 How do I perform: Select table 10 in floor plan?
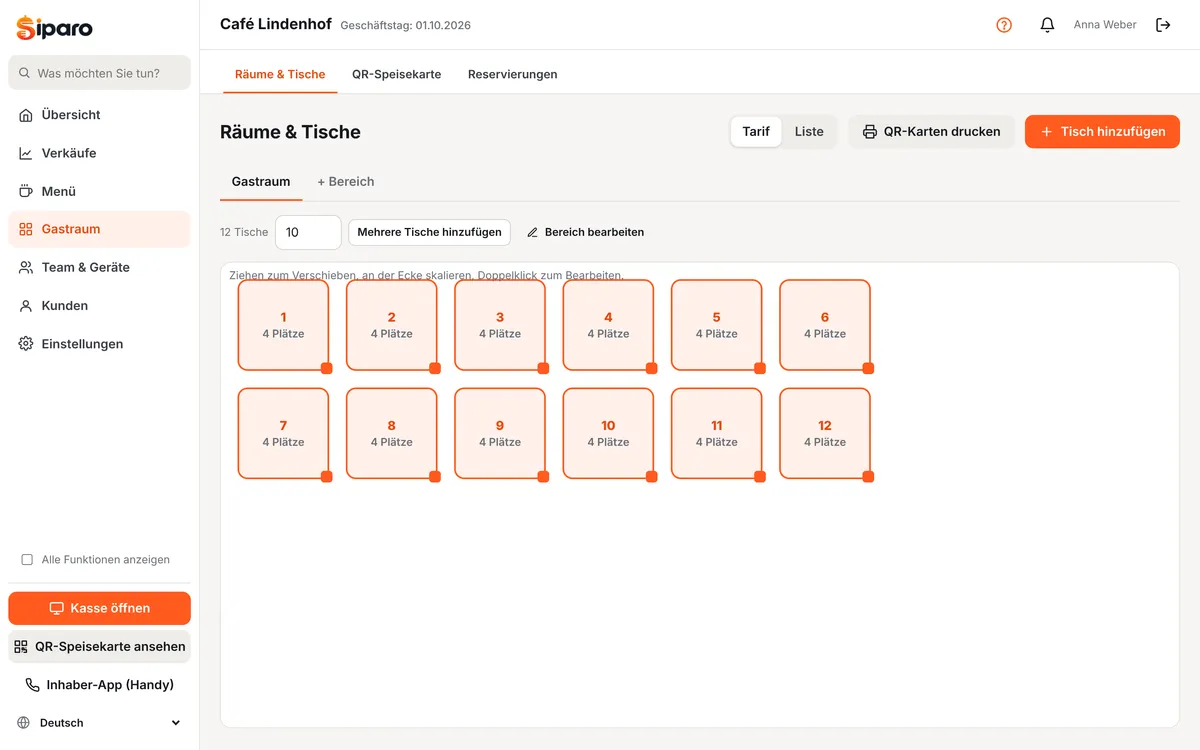click(x=608, y=433)
